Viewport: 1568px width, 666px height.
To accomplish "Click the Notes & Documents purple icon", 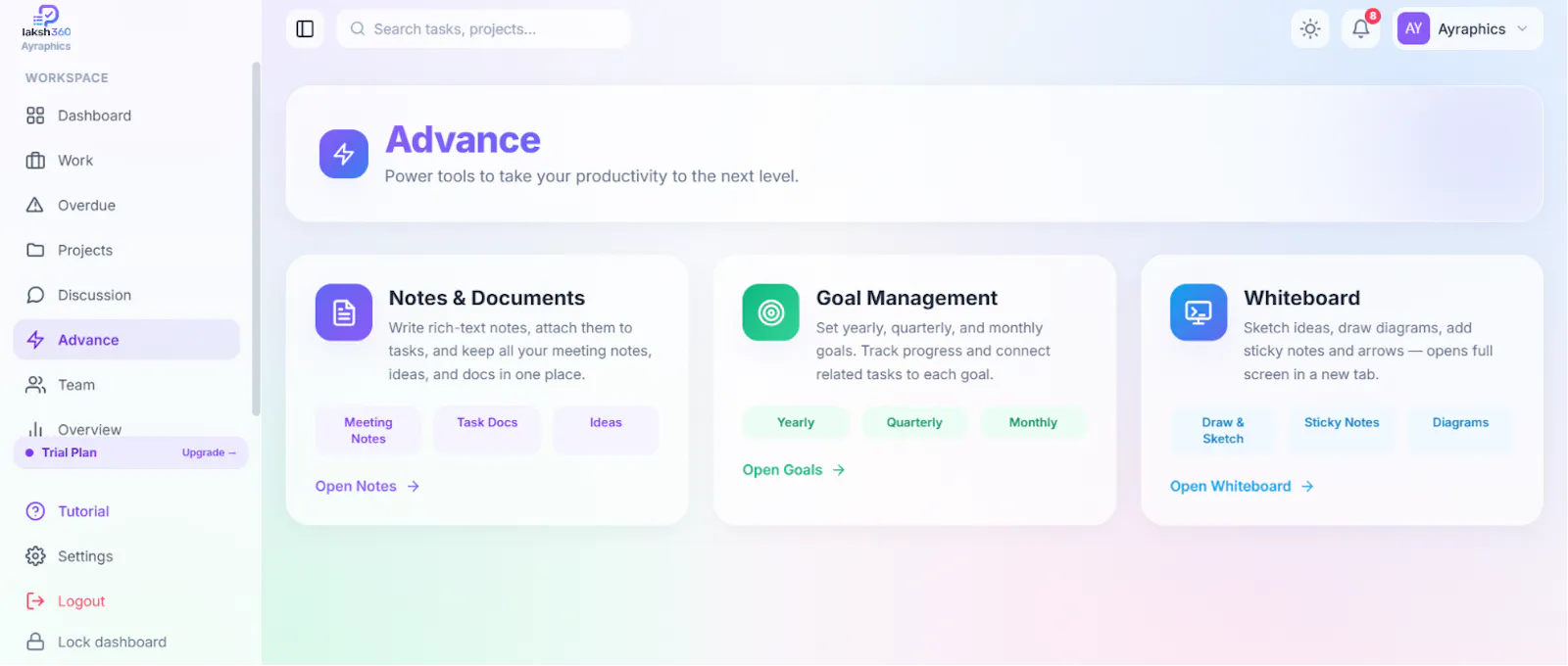I will tap(344, 312).
